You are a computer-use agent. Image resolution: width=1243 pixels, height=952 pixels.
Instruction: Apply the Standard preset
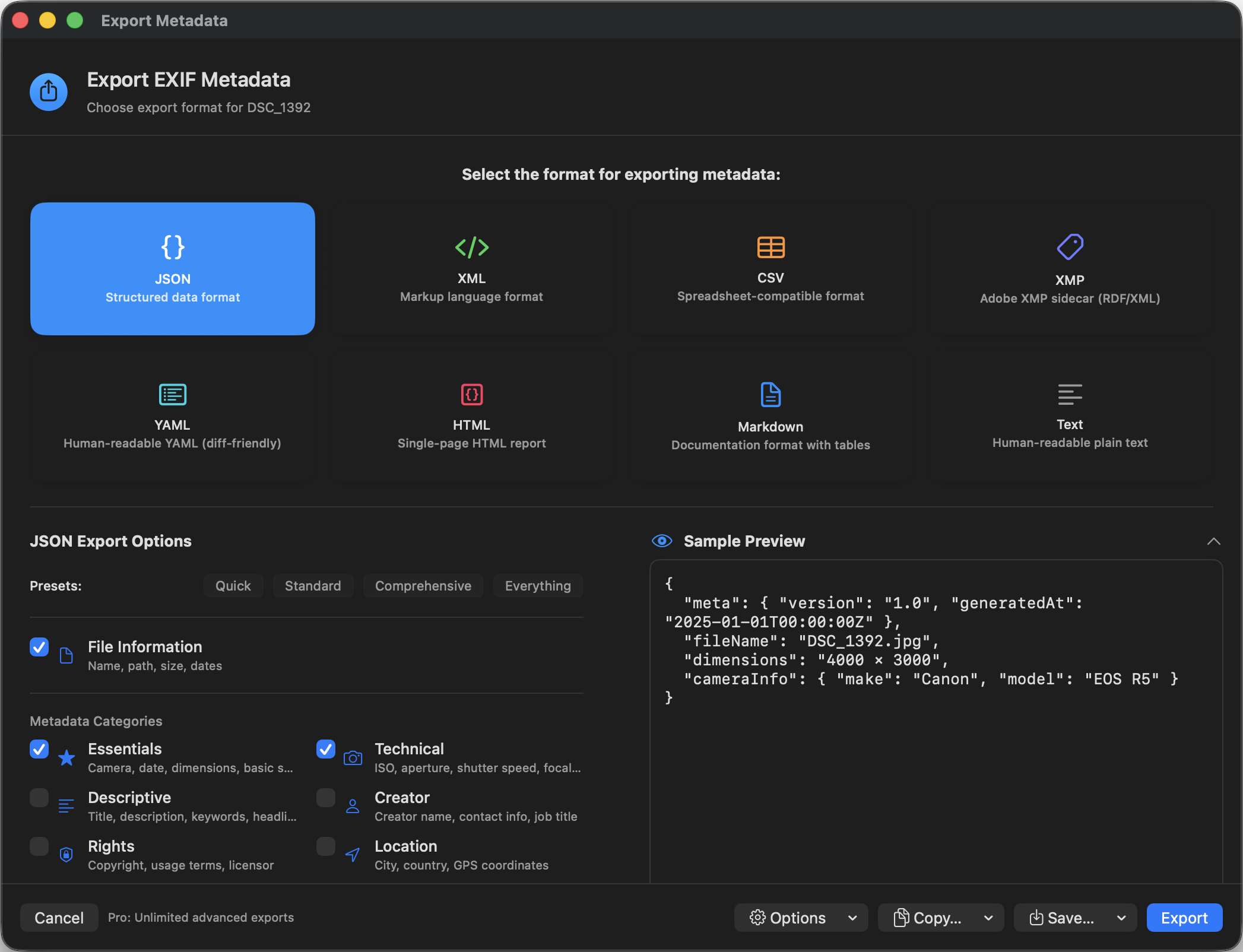click(x=313, y=586)
